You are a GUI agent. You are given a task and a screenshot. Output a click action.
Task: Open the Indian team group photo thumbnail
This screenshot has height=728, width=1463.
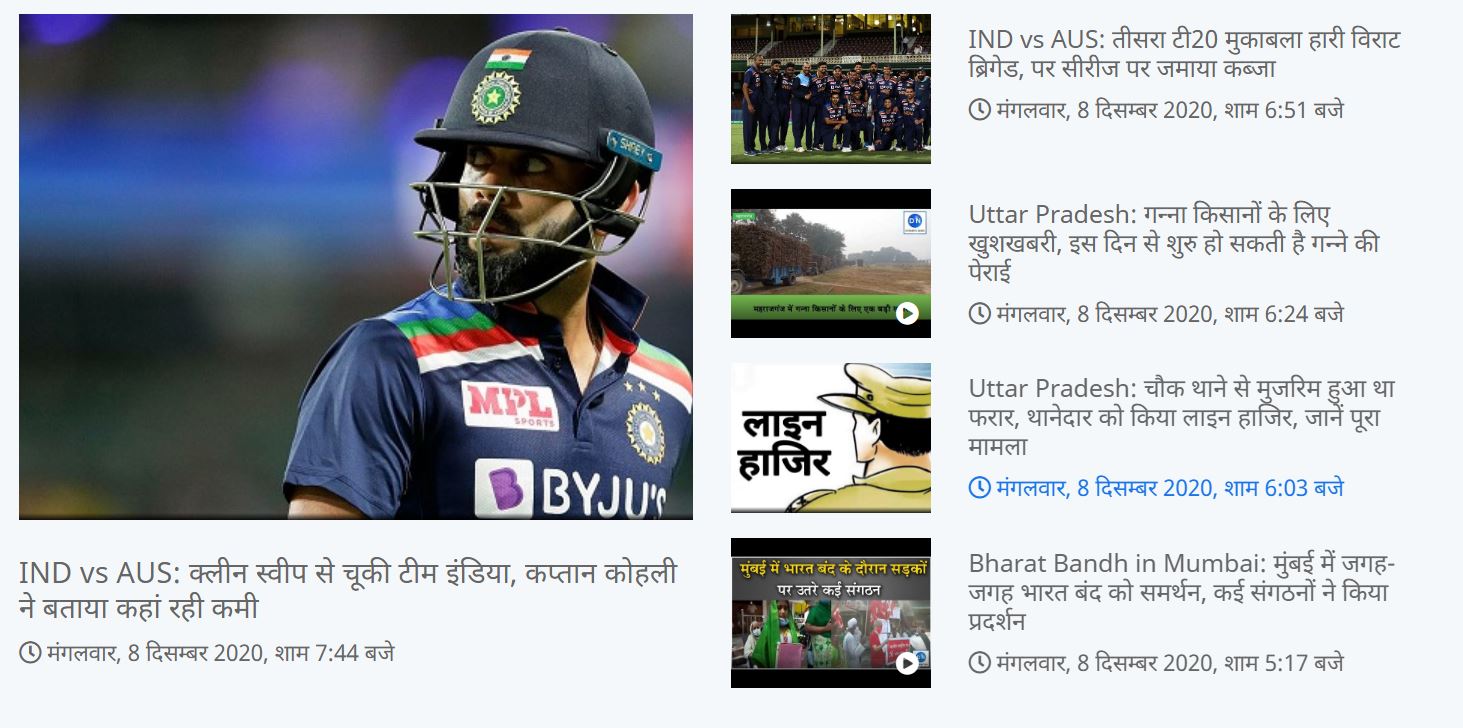click(831, 89)
